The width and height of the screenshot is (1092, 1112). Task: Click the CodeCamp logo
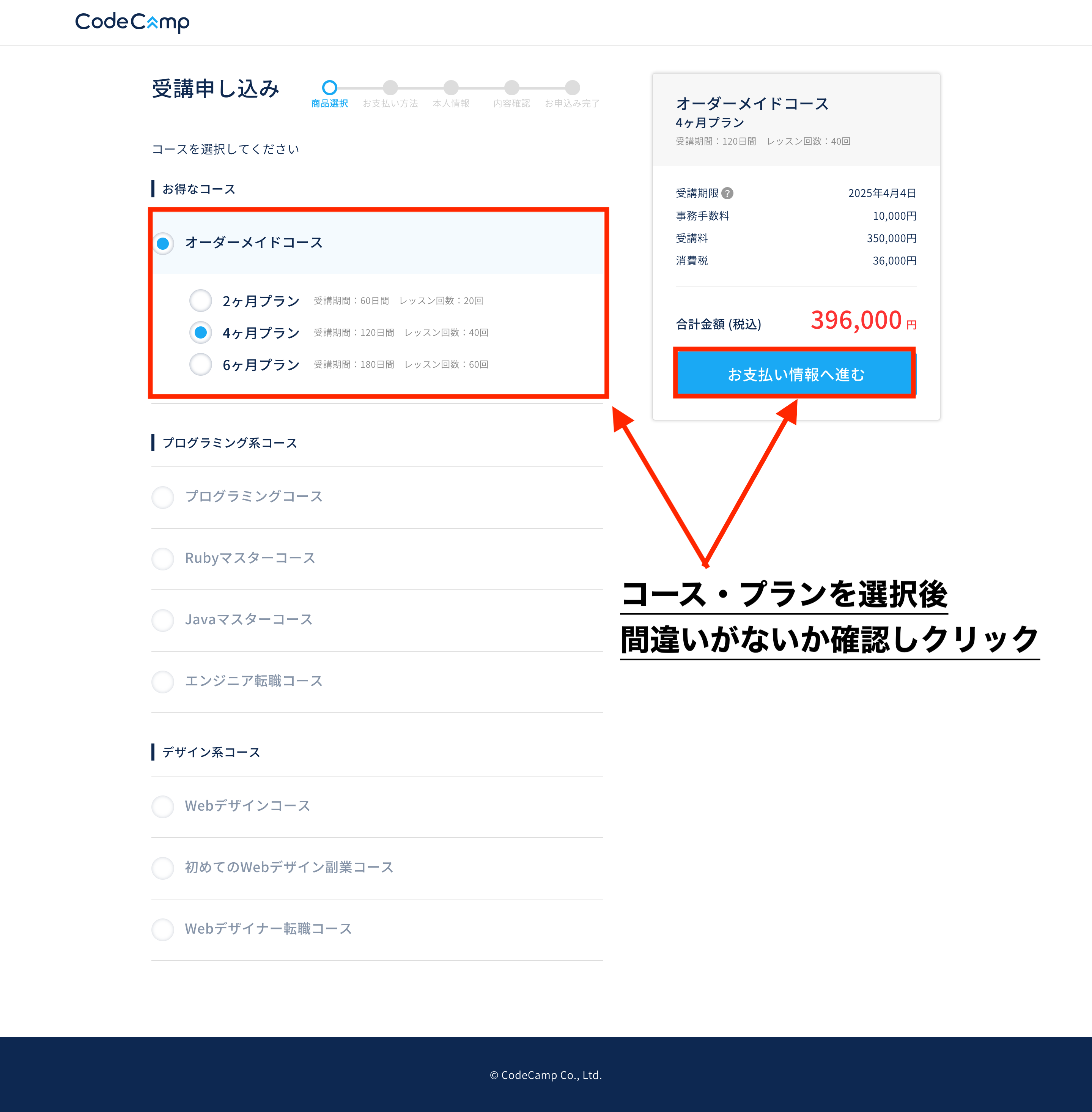(132, 22)
